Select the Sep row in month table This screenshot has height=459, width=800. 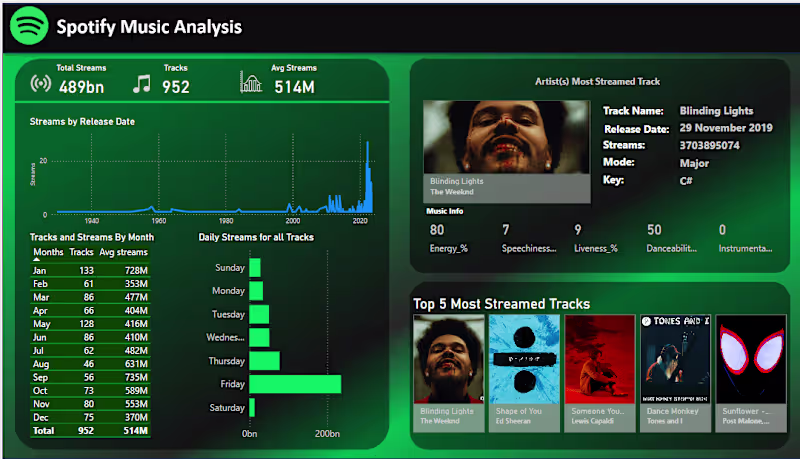pyautogui.click(x=90, y=377)
